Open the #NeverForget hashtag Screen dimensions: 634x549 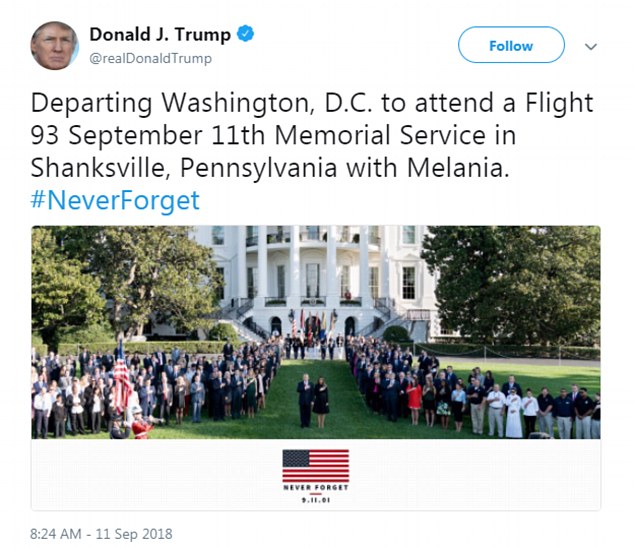pos(115,200)
